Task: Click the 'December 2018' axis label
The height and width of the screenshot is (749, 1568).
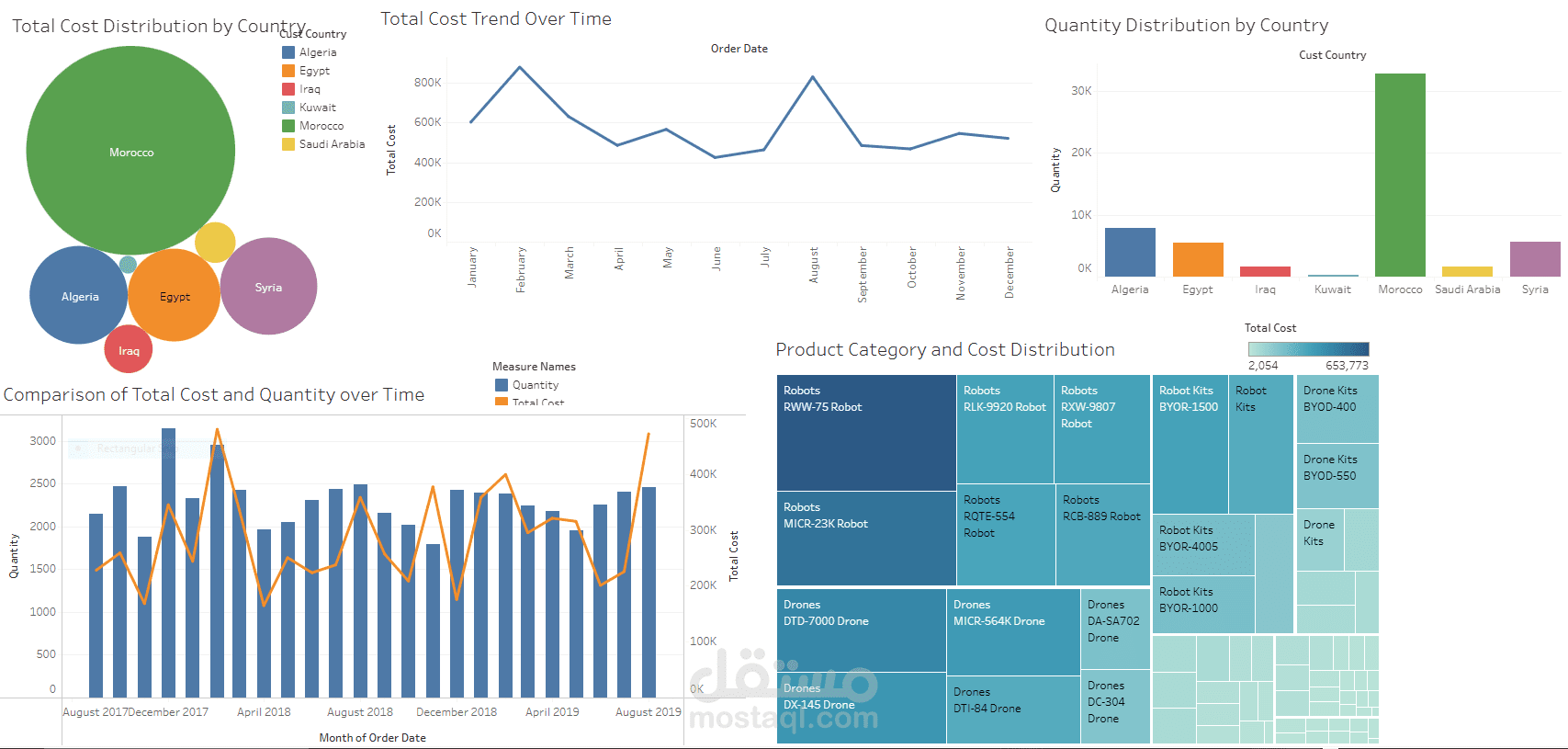Action: pyautogui.click(x=457, y=712)
